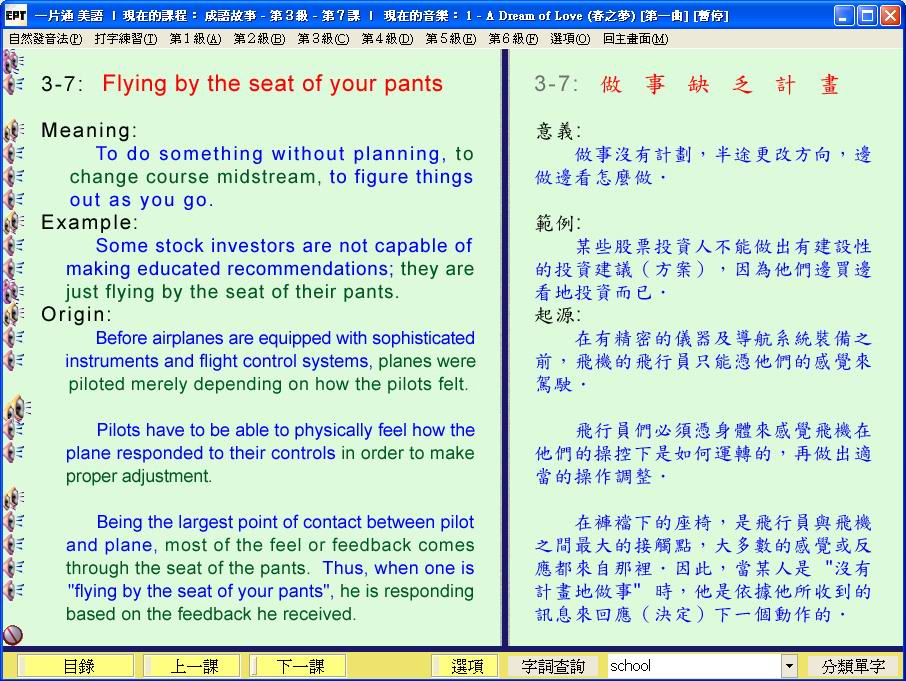Play audio for 'through the seat of the pants' line
The height and width of the screenshot is (681, 906).
(x=13, y=568)
